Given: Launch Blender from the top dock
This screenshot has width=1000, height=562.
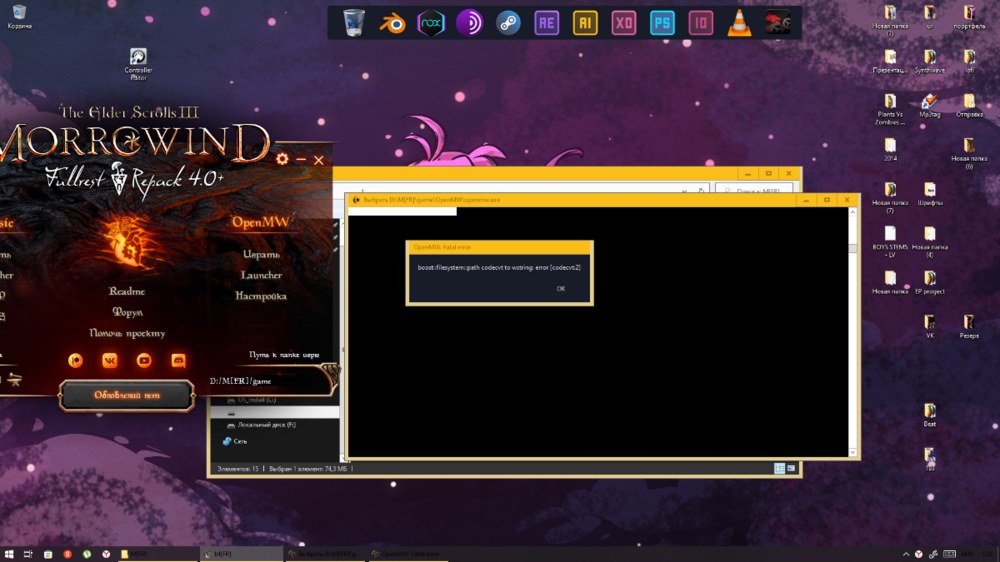Looking at the screenshot, I should 392,23.
